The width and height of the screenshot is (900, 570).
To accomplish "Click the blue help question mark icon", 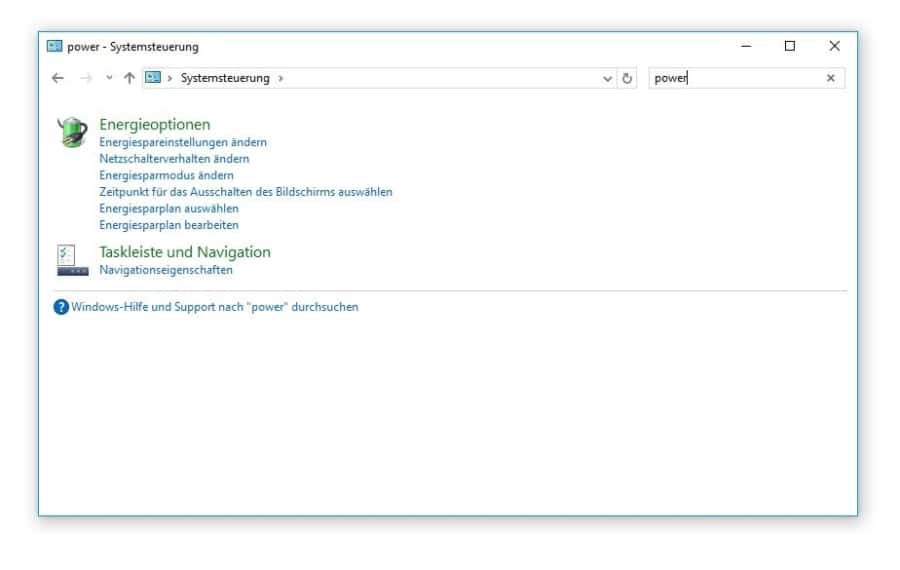I will pyautogui.click(x=61, y=307).
